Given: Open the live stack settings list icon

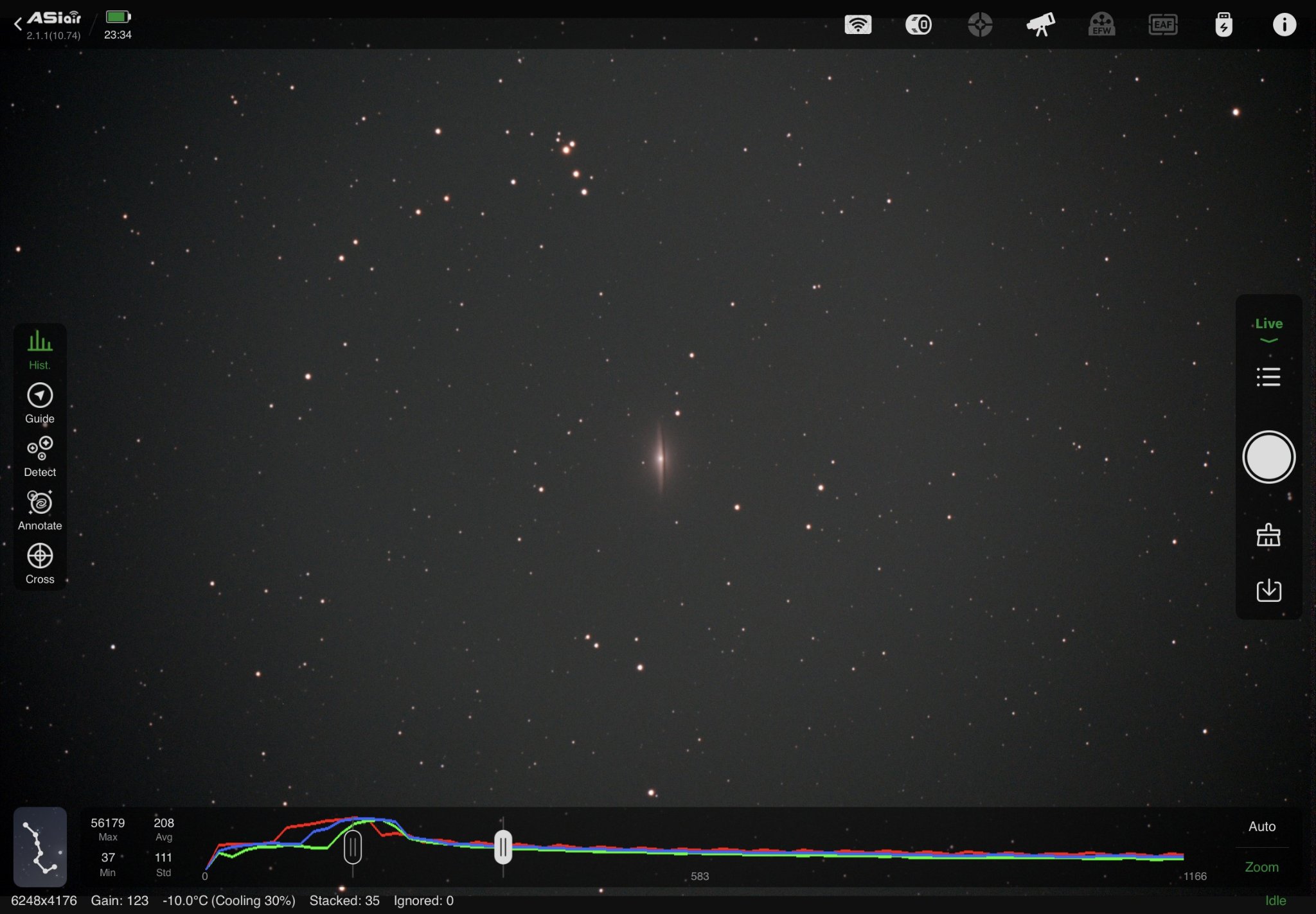Looking at the screenshot, I should point(1268,377).
